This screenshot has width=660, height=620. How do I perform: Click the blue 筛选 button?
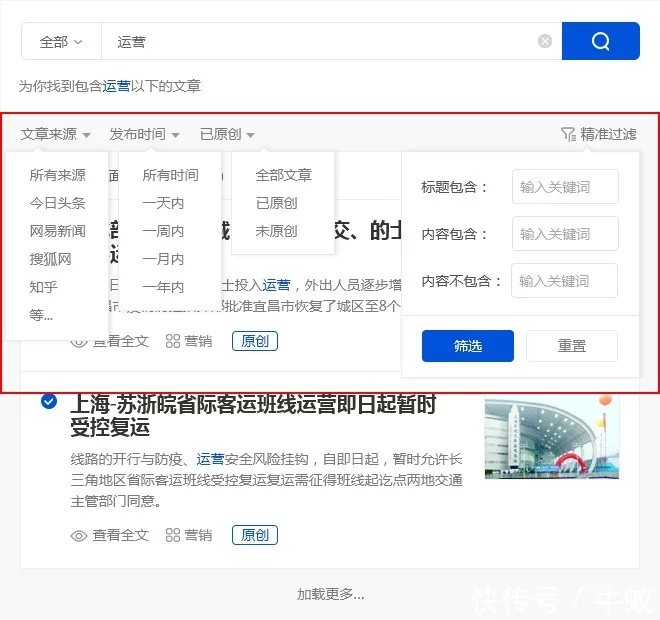[x=468, y=346]
